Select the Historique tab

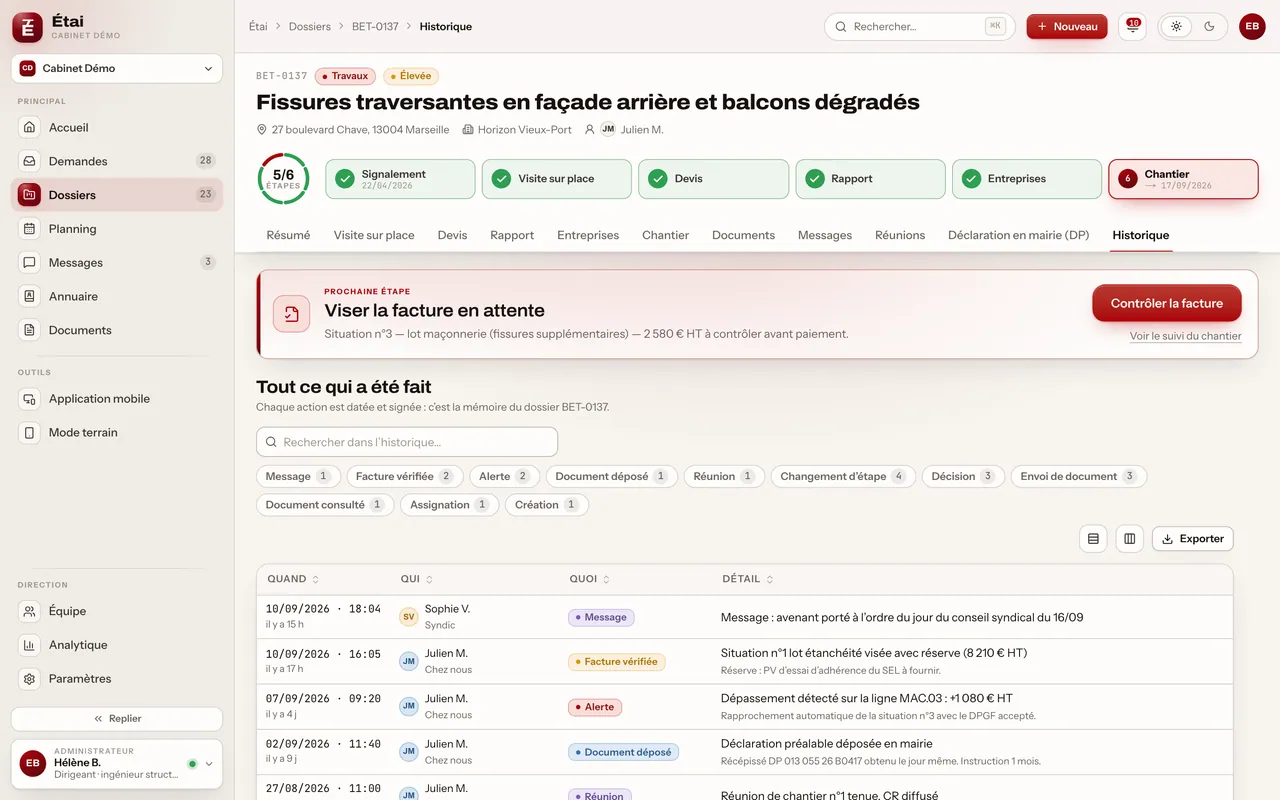(x=1141, y=236)
